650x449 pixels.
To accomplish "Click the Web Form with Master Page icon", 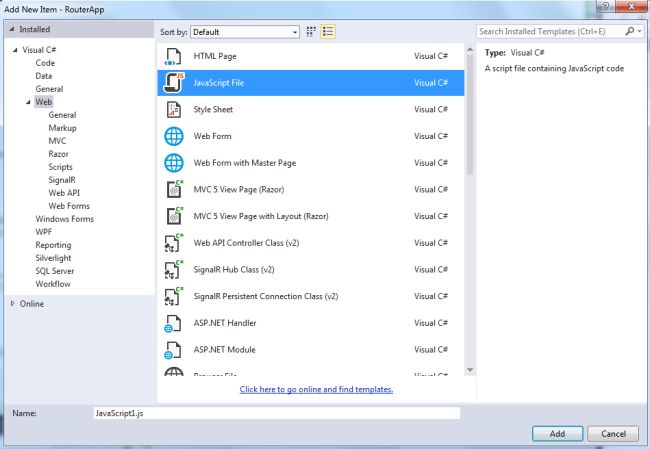I will [x=174, y=163].
